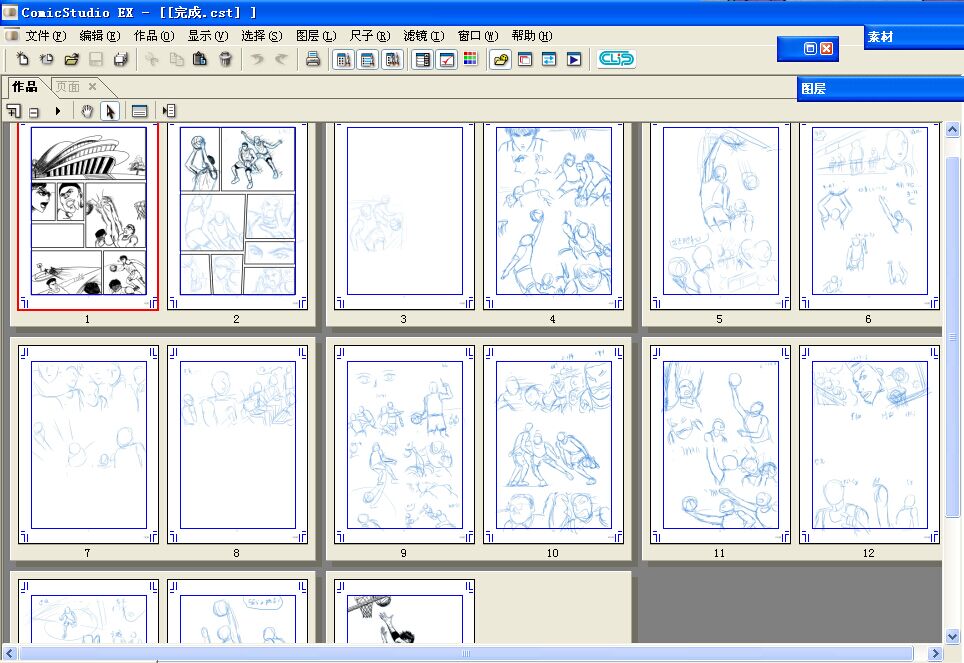Restore the inner document window

(810, 49)
